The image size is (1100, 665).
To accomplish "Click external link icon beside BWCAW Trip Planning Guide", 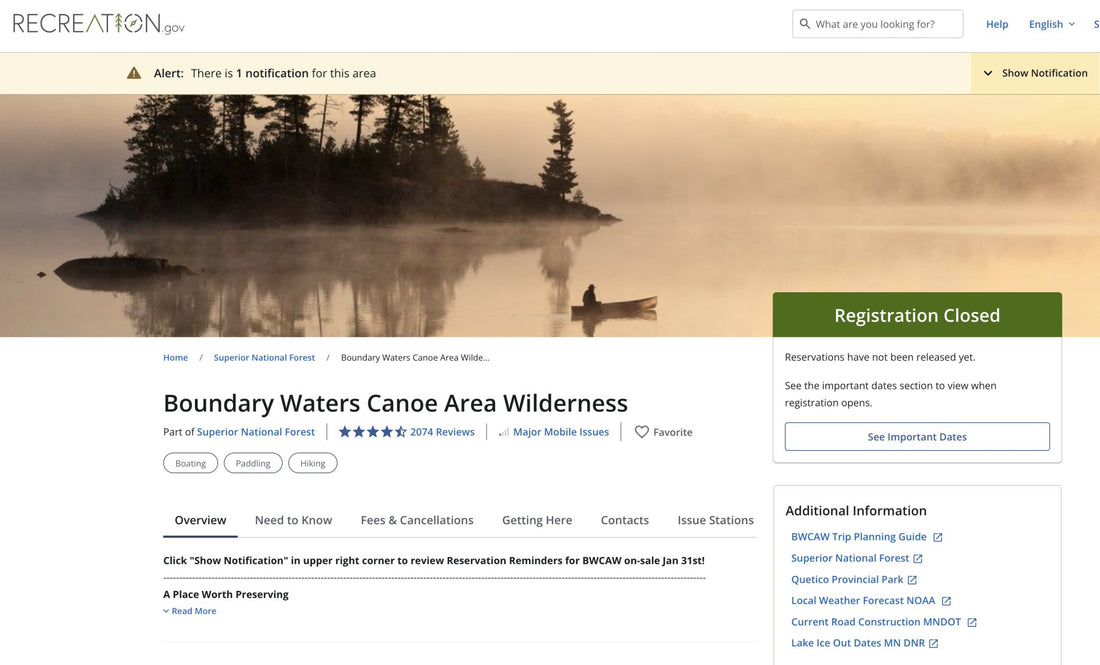I will (x=938, y=537).
